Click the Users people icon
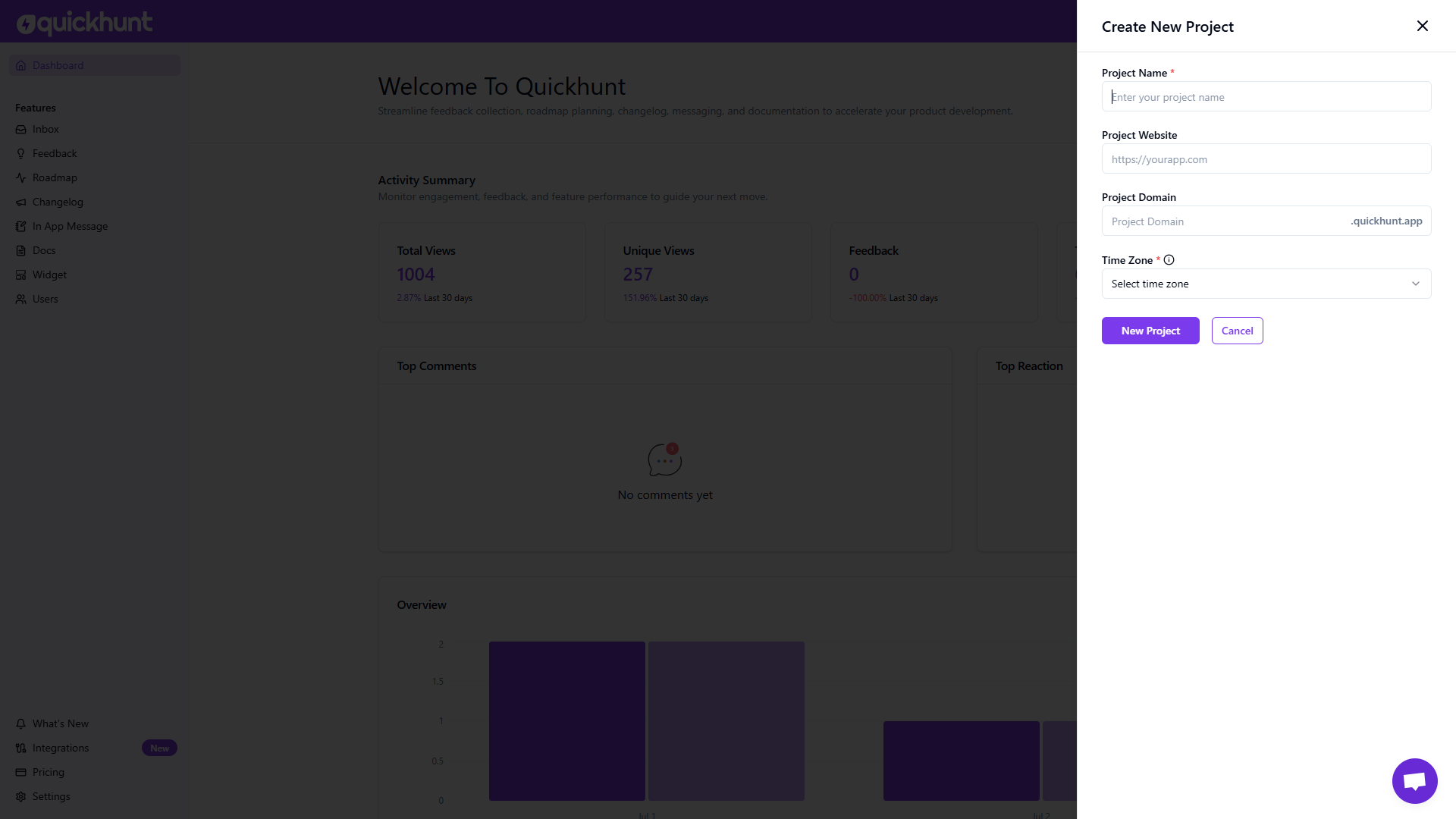 click(21, 300)
